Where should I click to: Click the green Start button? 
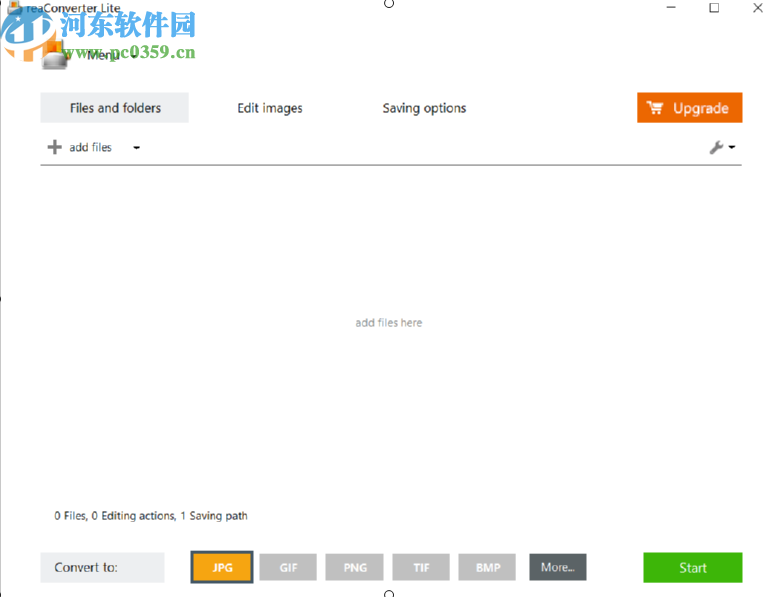[693, 567]
